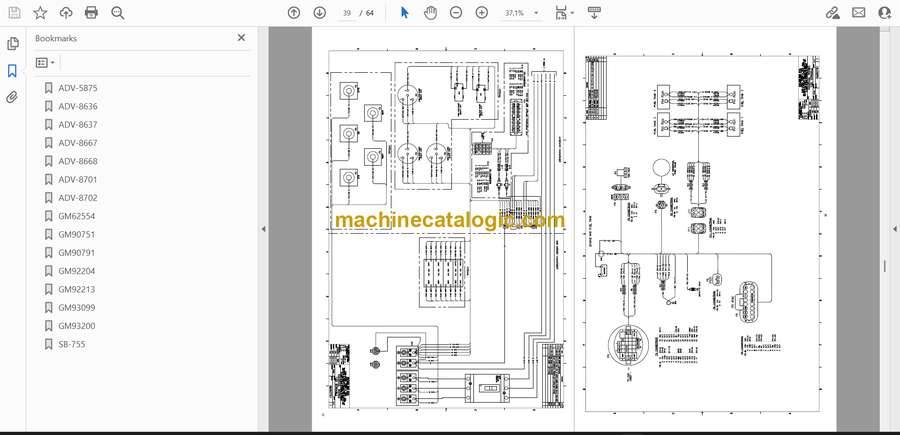Open bookmark SB-755
Viewport: 900px width, 435px height.
(71, 344)
